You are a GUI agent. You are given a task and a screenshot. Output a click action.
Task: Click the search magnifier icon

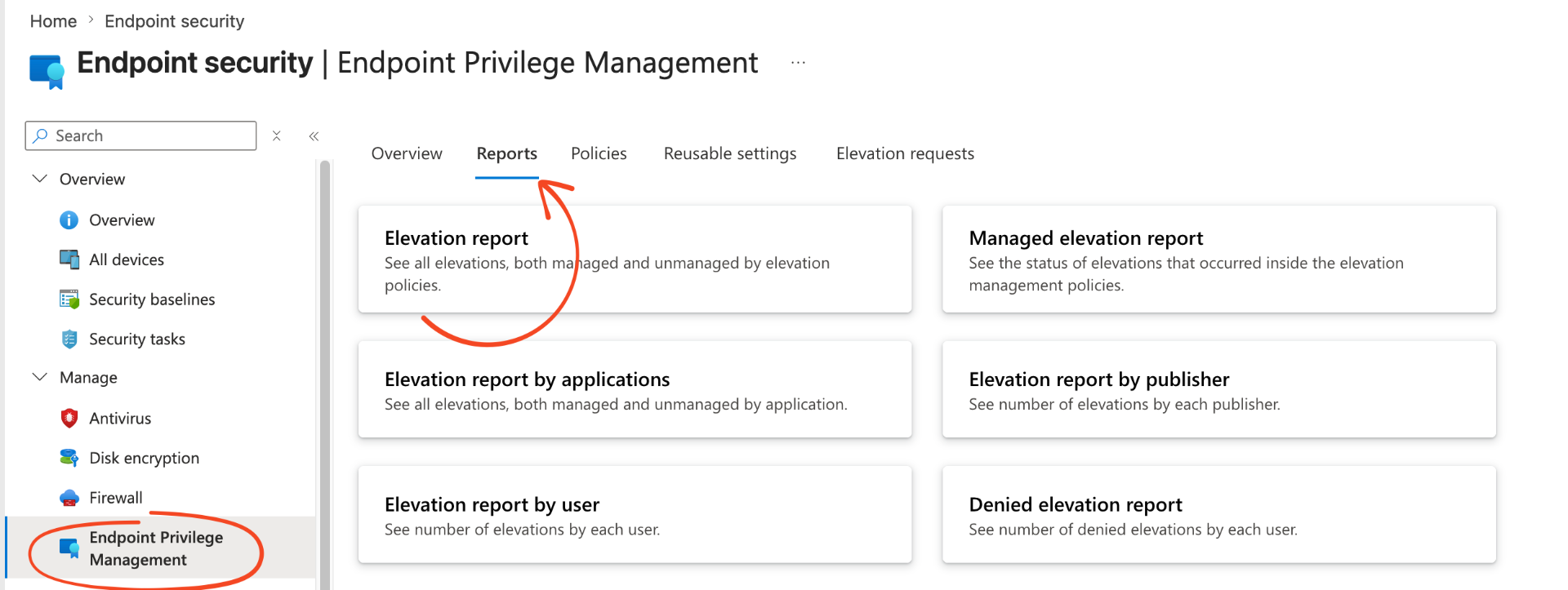click(40, 135)
